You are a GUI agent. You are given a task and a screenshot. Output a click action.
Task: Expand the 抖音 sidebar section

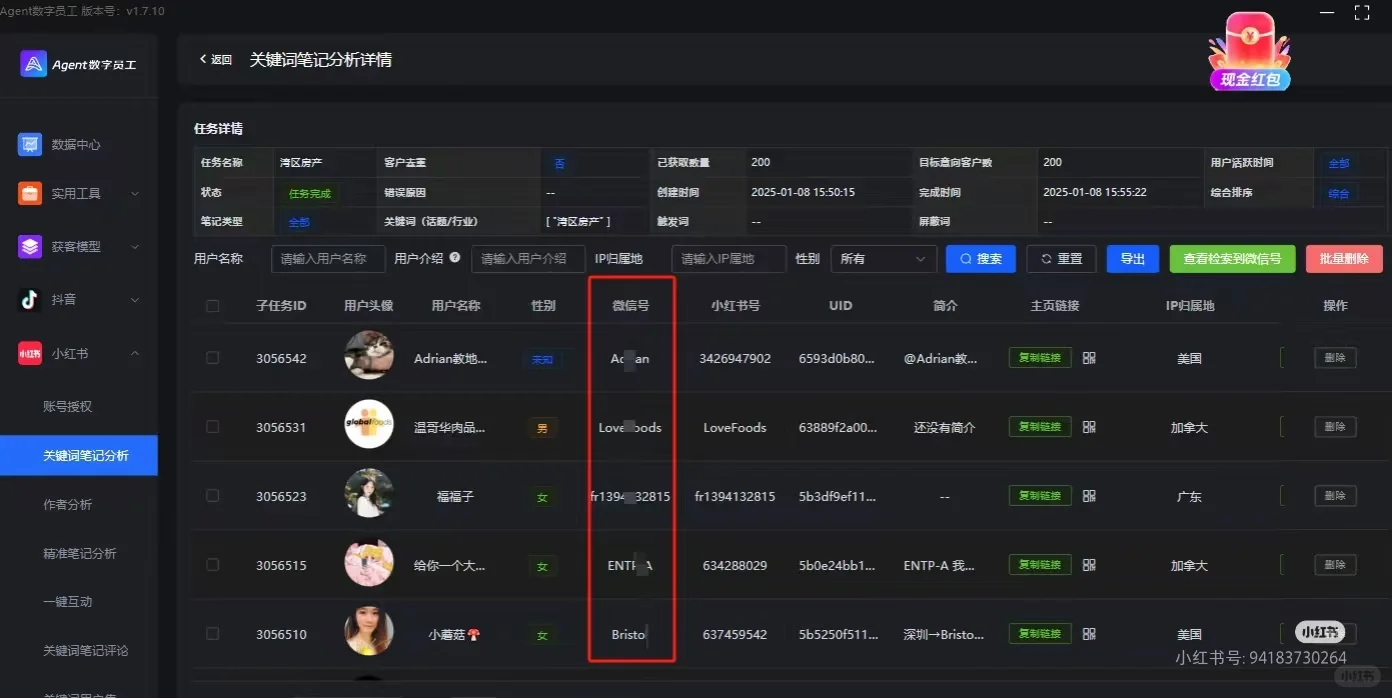135,298
